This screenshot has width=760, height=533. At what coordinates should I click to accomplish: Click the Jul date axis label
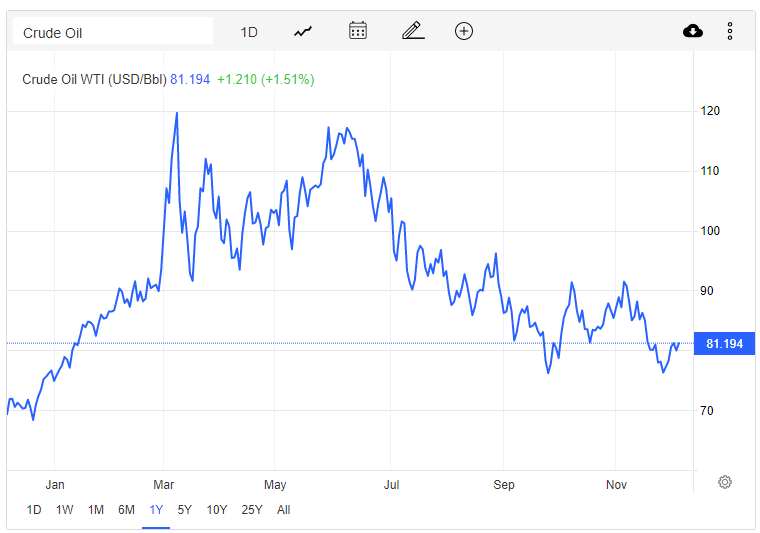[391, 485]
